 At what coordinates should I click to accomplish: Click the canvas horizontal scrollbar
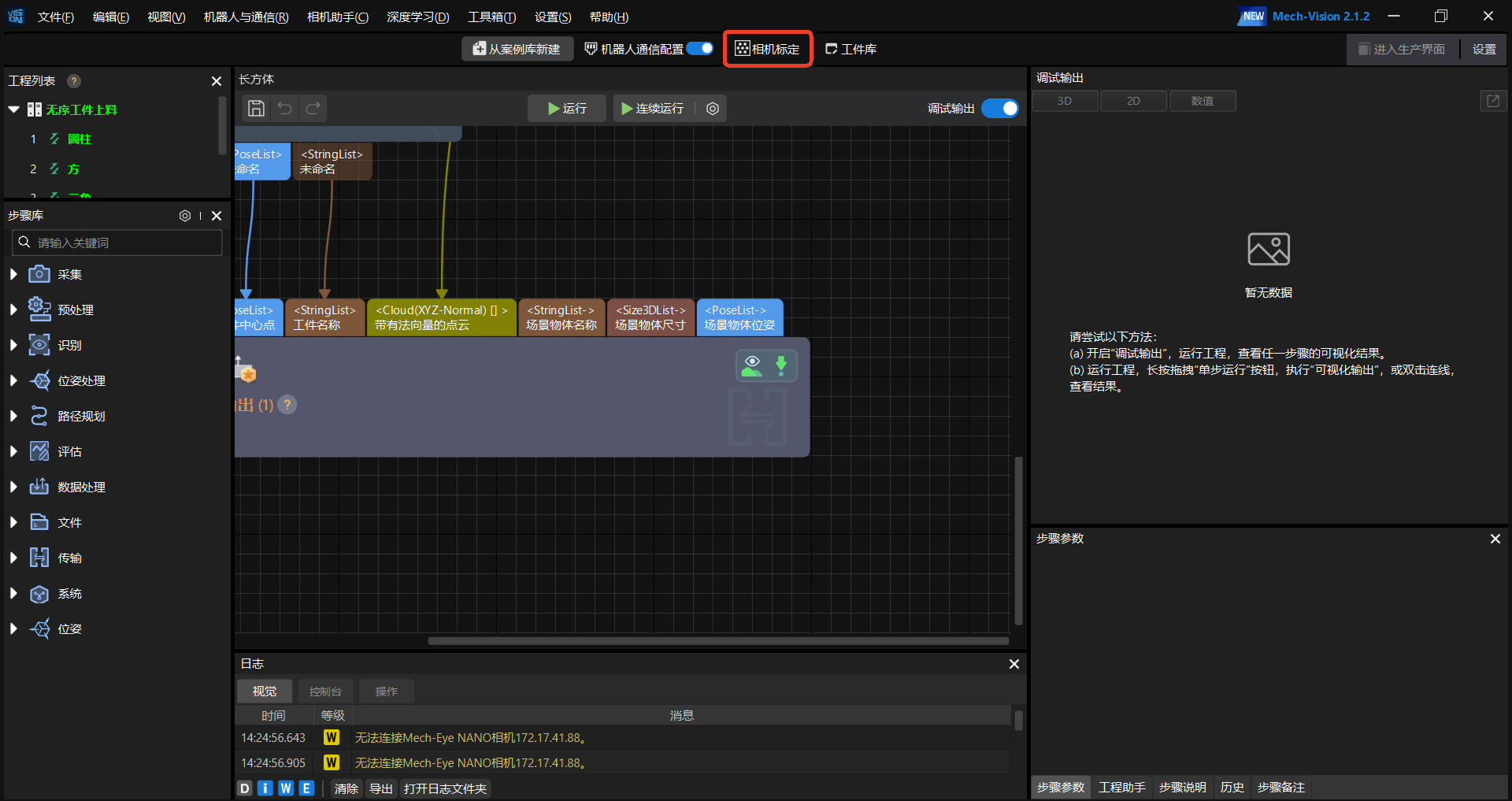(x=717, y=641)
